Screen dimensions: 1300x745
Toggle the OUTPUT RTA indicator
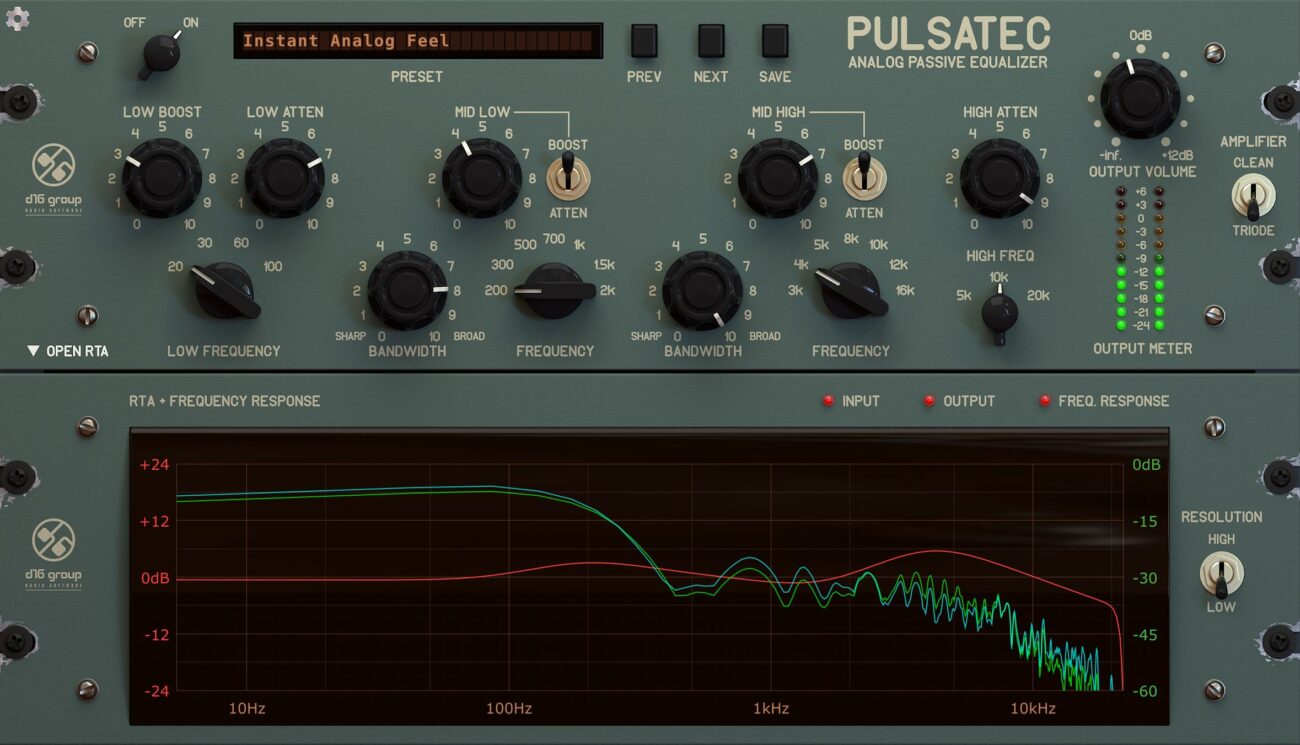(x=930, y=400)
